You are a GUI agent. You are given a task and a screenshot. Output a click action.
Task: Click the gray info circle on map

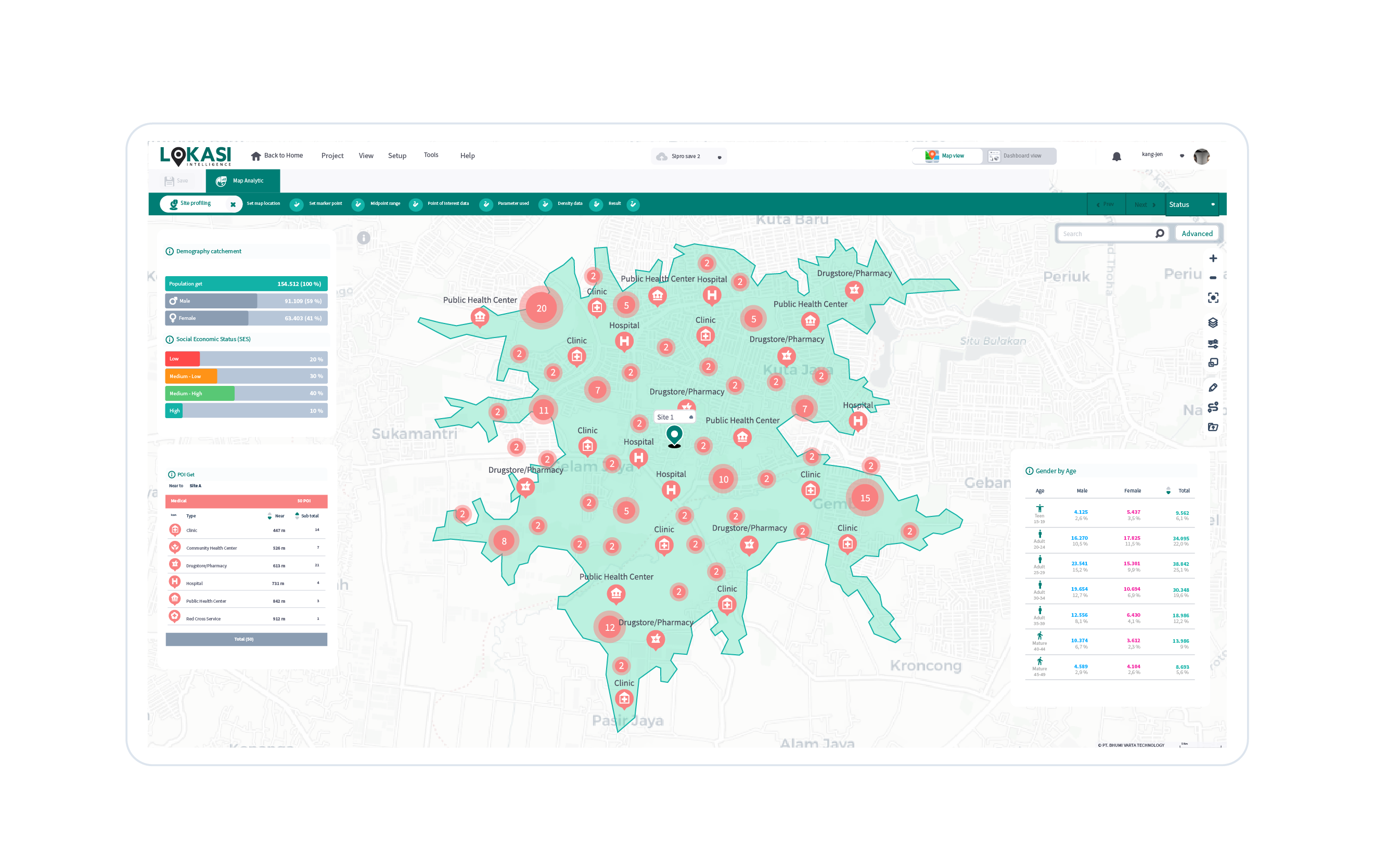tap(364, 238)
